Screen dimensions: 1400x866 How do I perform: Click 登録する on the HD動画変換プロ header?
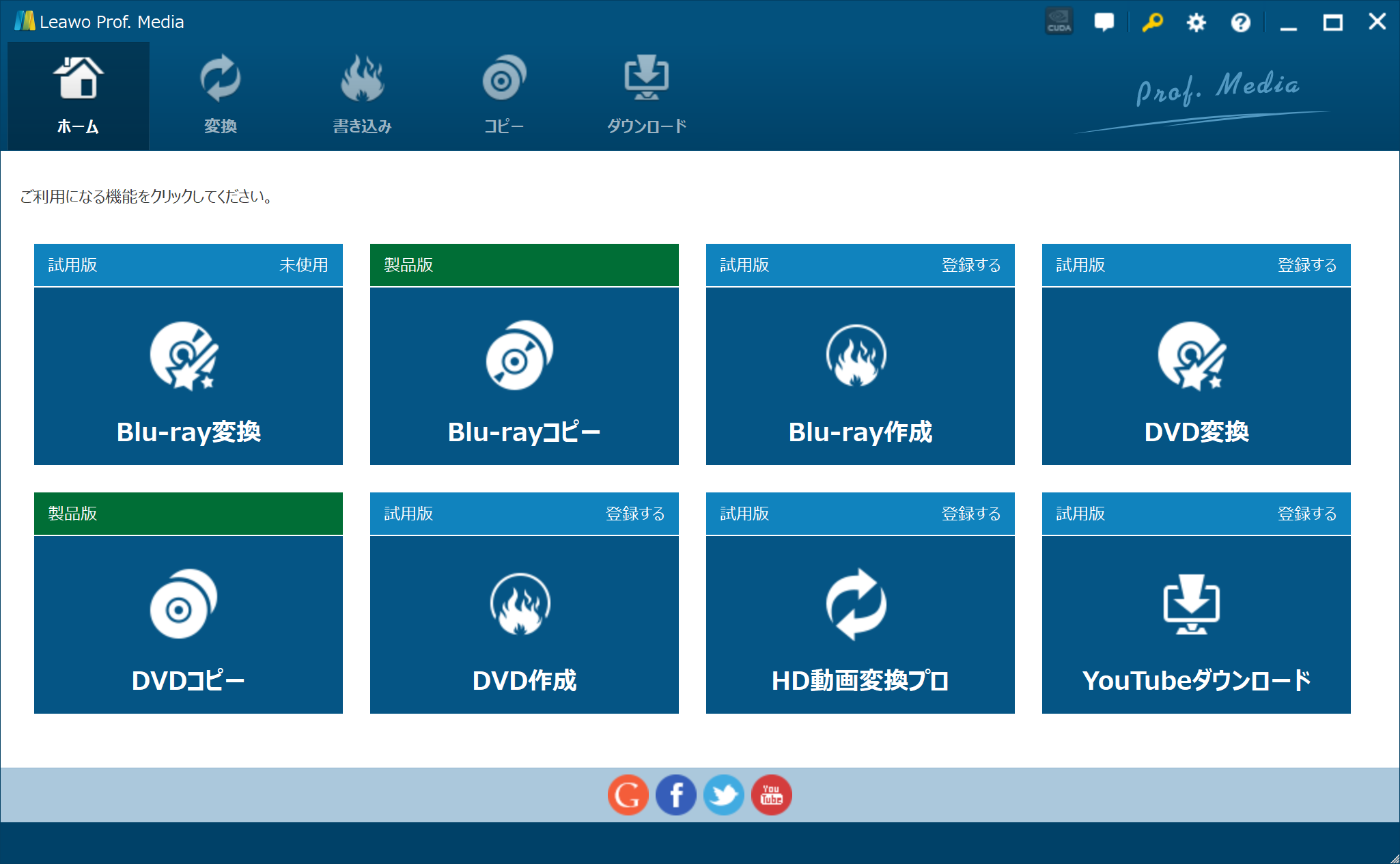[970, 514]
